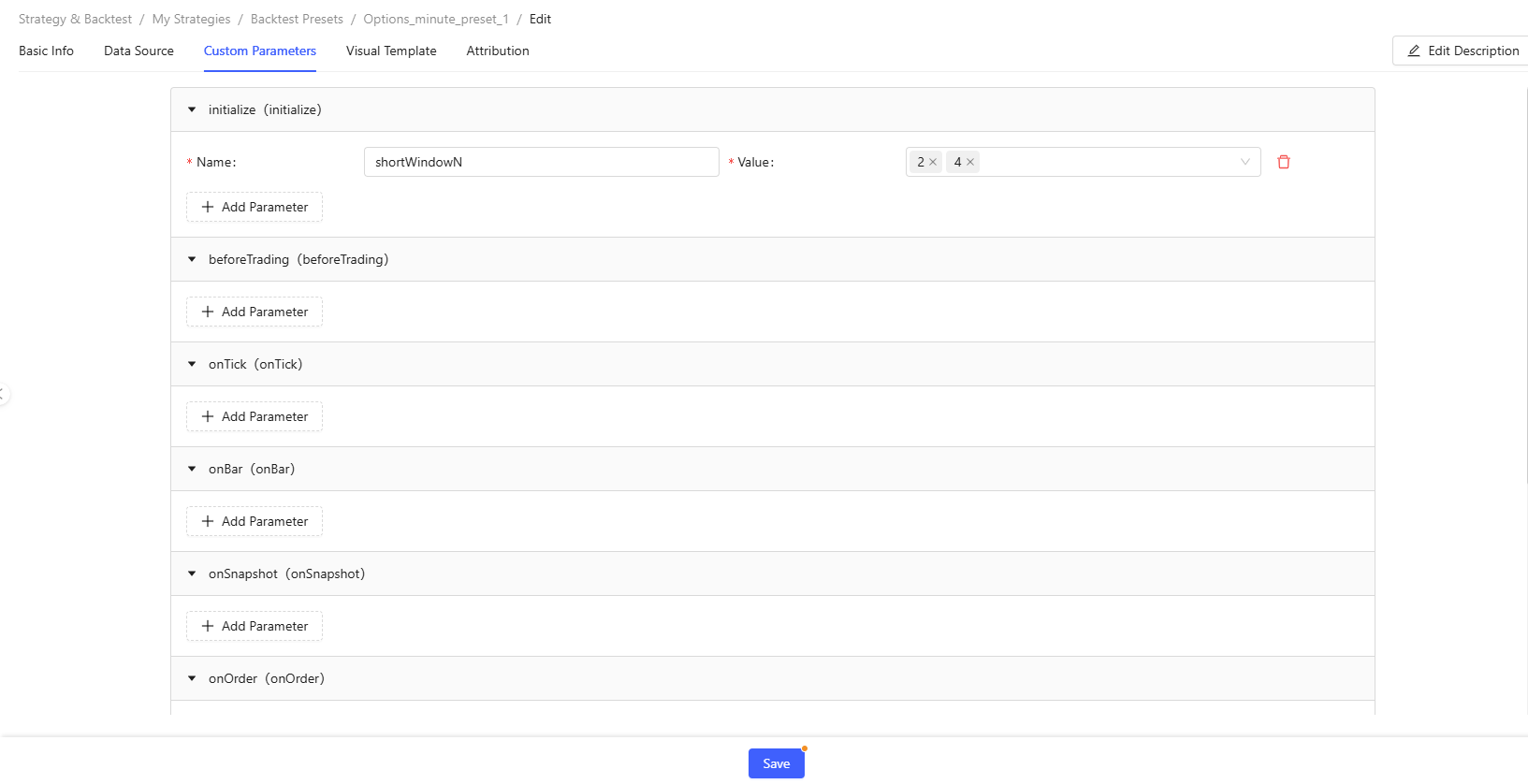Add Parameter under initialize section
Viewport: 1528px width, 784px height.
tap(255, 208)
